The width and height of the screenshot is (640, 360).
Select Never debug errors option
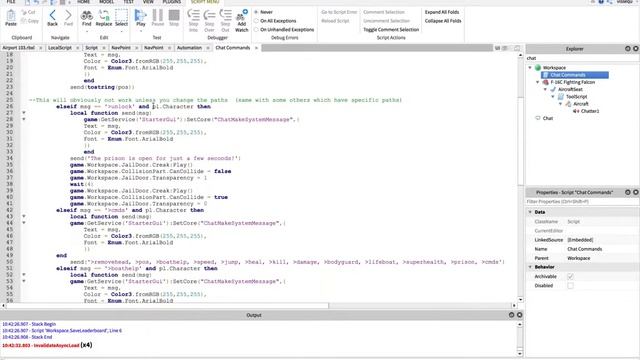tap(256, 12)
